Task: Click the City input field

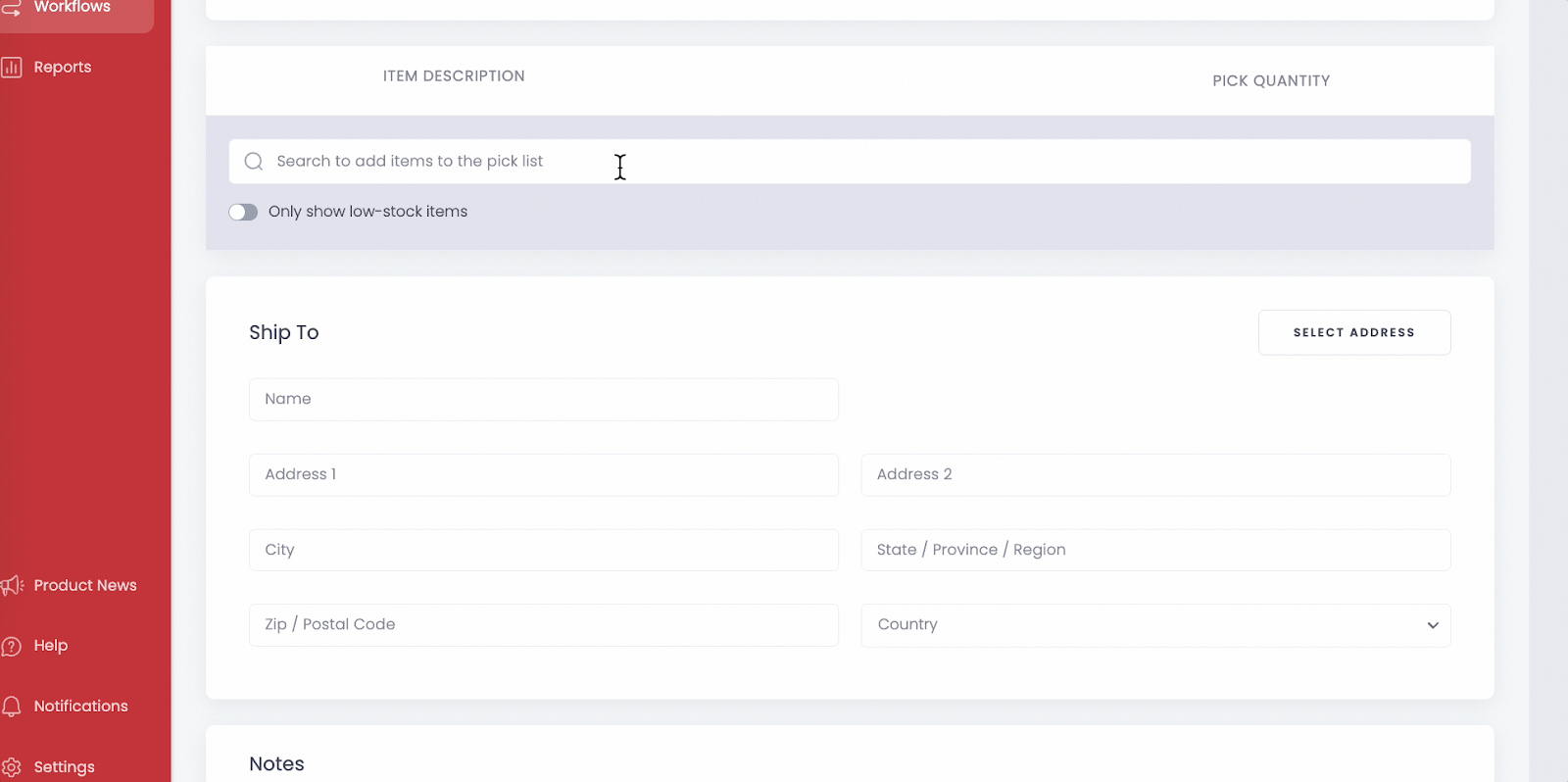Action: click(544, 550)
